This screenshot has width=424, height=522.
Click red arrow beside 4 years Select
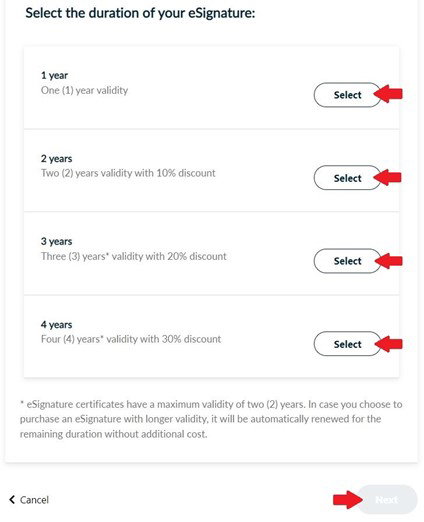(388, 344)
